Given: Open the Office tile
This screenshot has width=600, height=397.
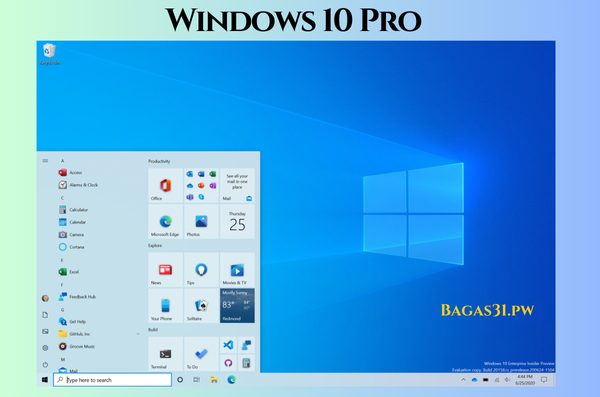Looking at the screenshot, I should pyautogui.click(x=165, y=186).
